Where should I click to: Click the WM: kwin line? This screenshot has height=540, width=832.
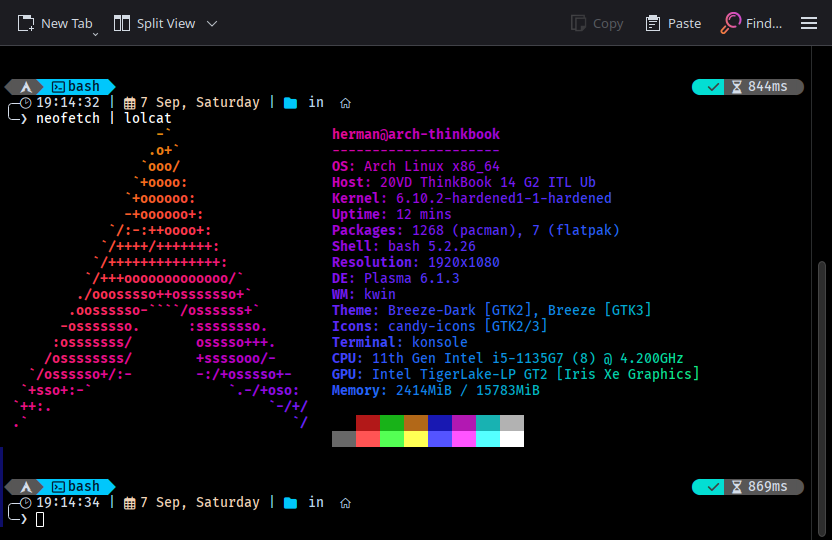[x=364, y=294]
